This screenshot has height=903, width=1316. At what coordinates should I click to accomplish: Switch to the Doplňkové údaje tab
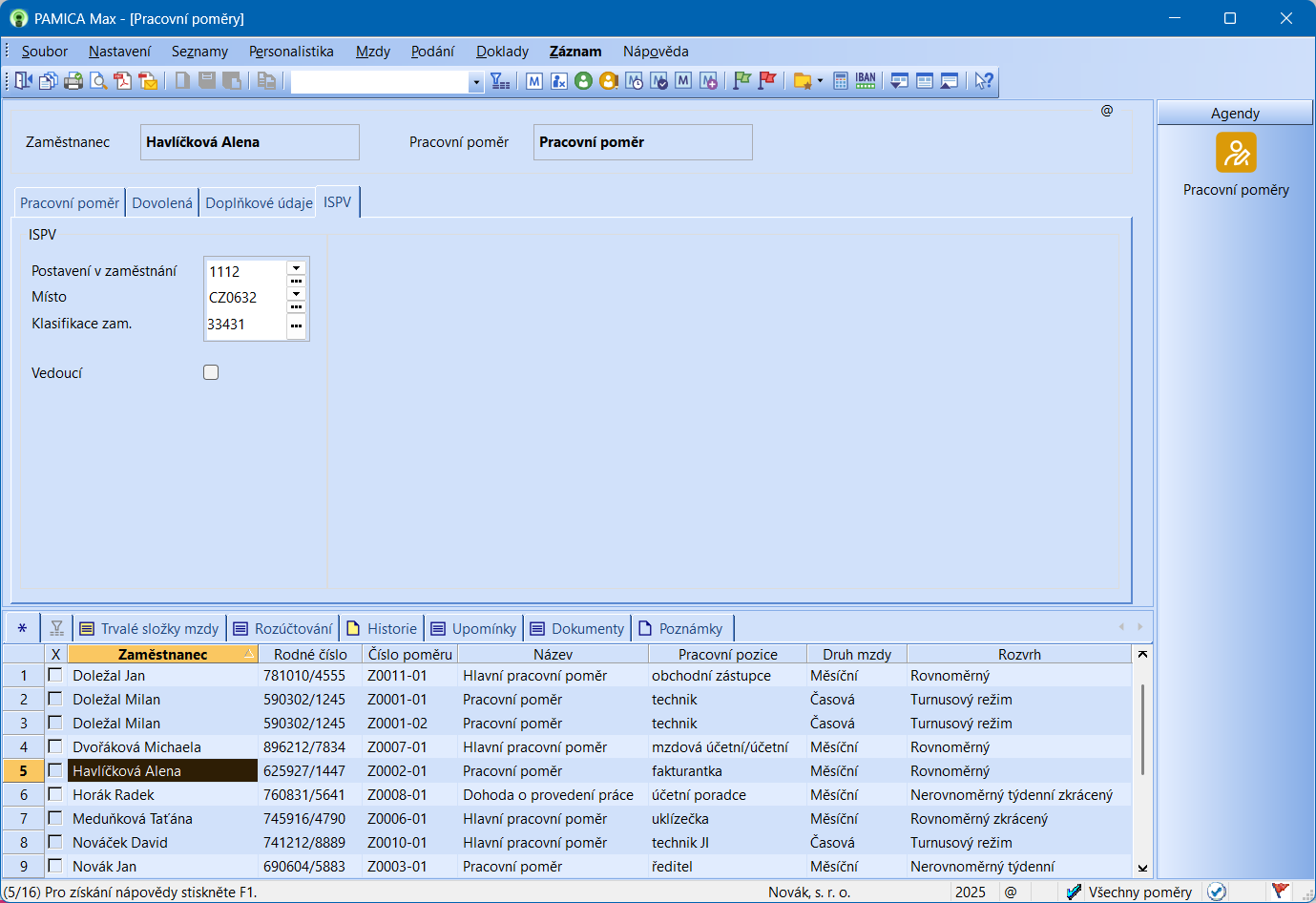[259, 202]
